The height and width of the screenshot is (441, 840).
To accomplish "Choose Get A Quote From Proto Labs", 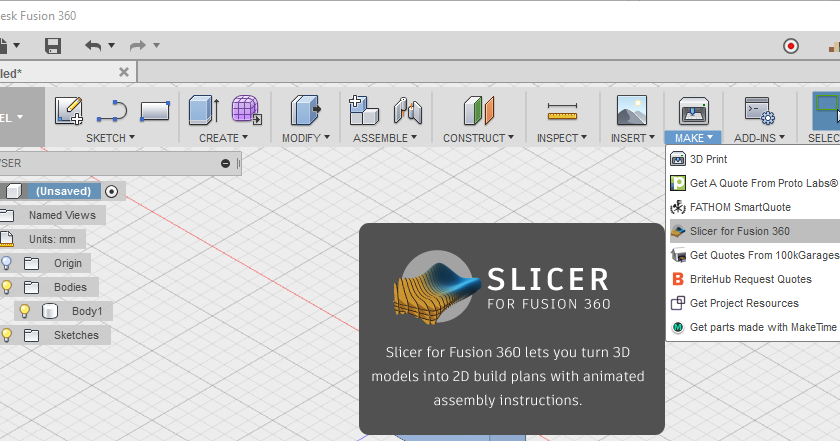I will click(755, 183).
